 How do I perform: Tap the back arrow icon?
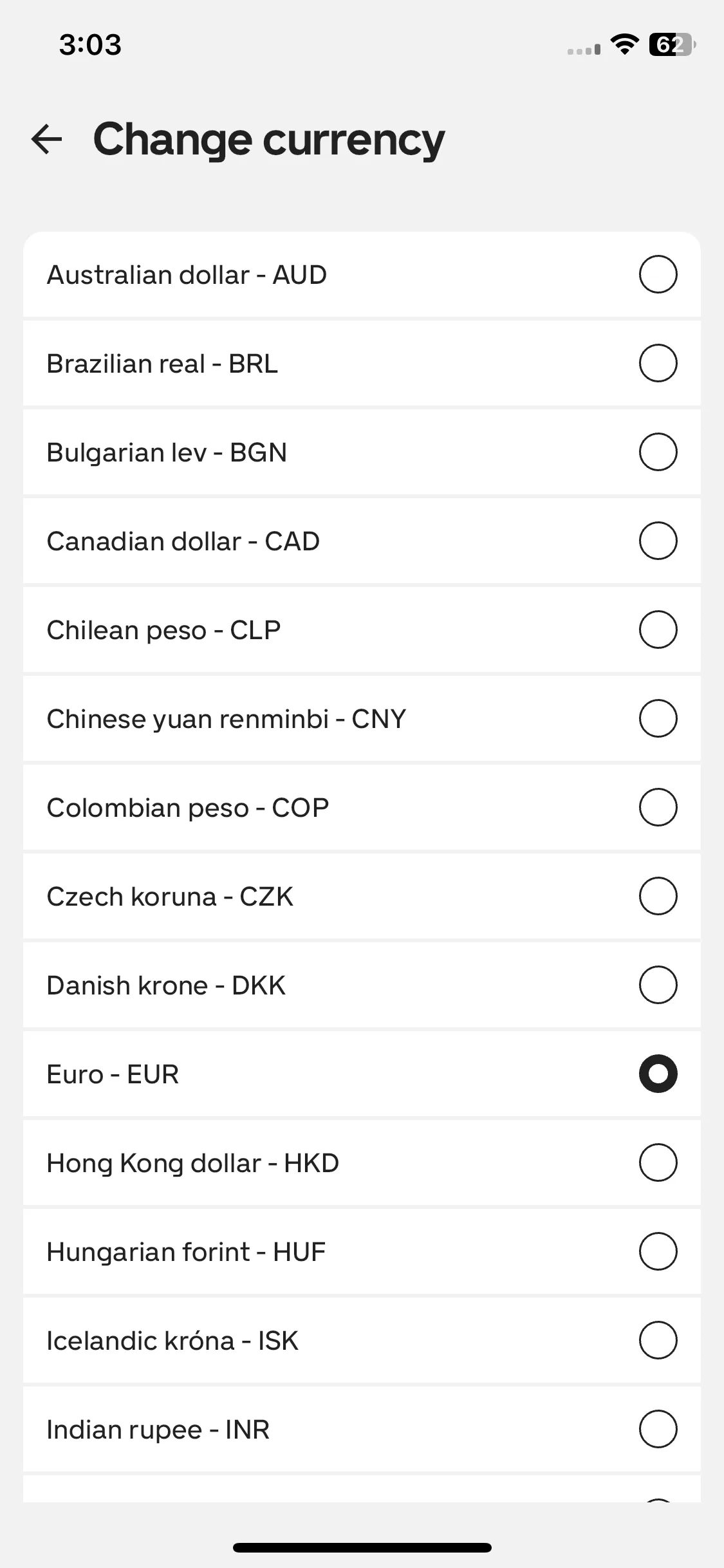tap(46, 139)
